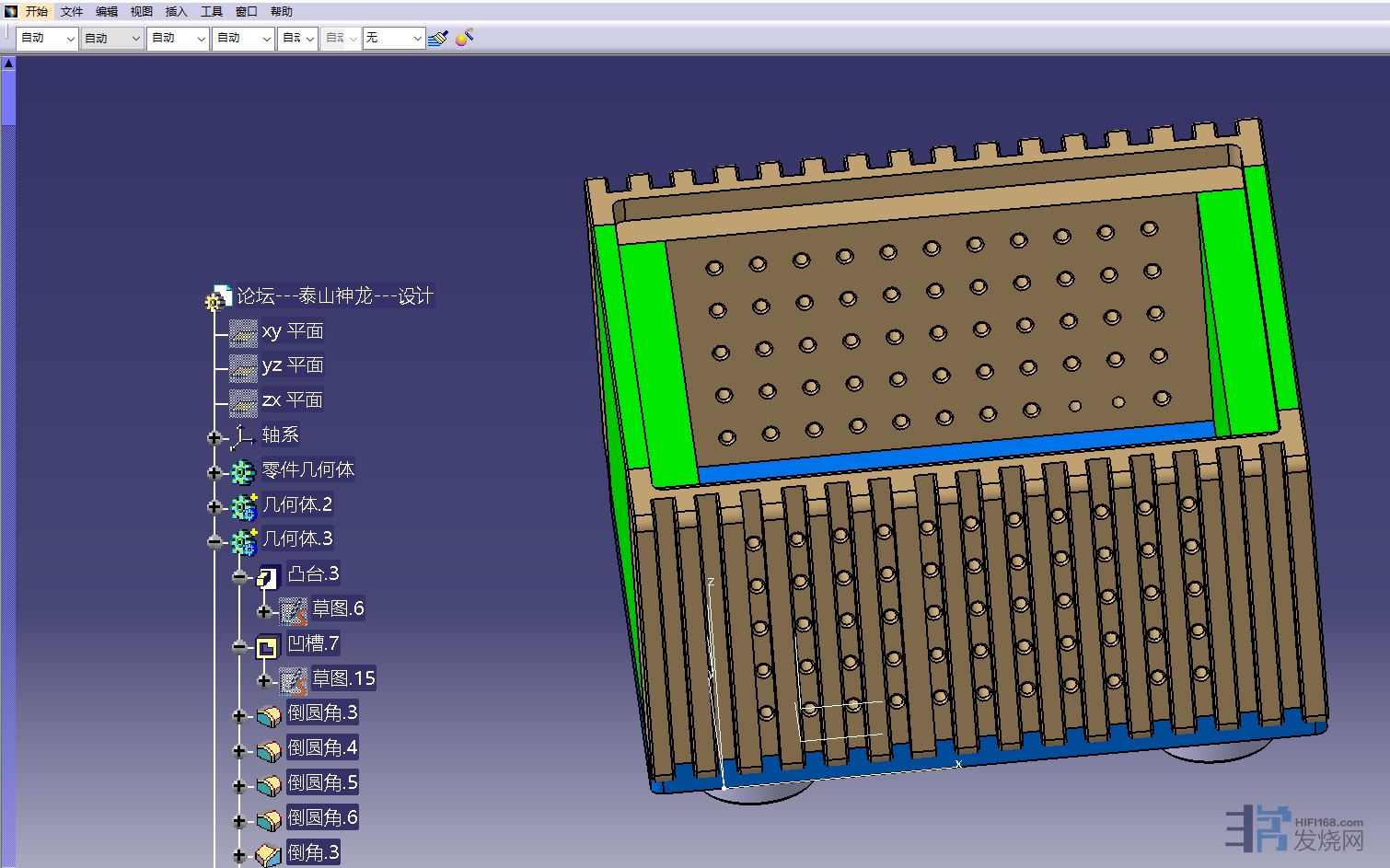Open the 文件 menu
Image resolution: width=1390 pixels, height=868 pixels.
pyautogui.click(x=72, y=11)
